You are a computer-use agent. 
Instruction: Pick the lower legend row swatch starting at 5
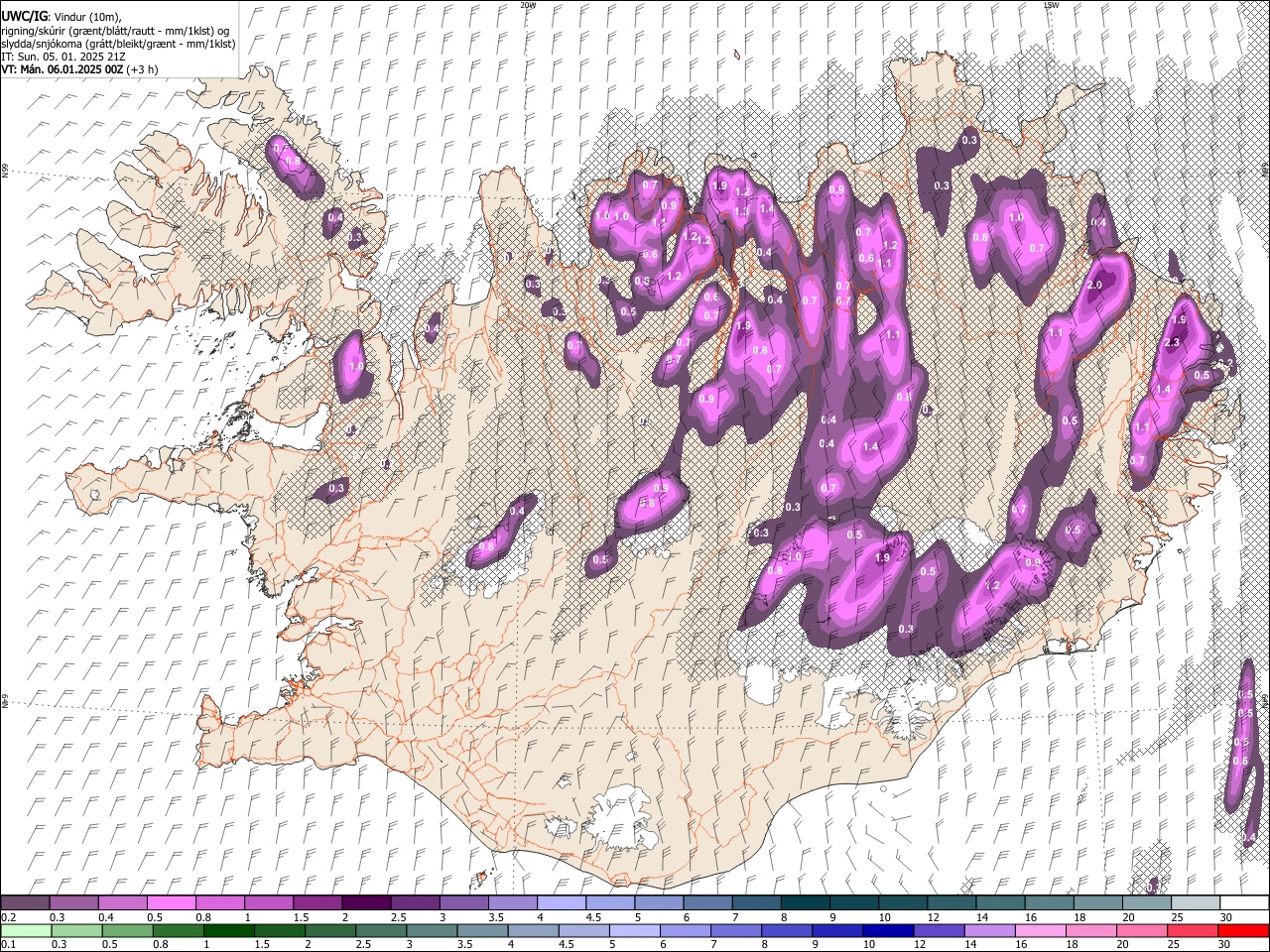(x=633, y=930)
